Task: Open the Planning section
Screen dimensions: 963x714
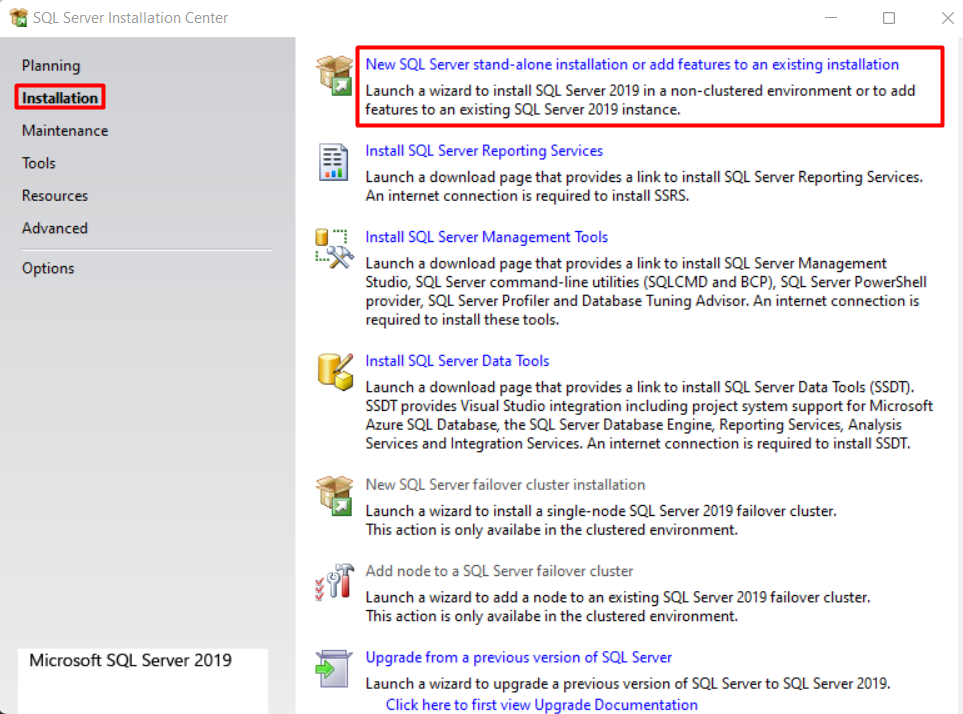Action: (51, 66)
